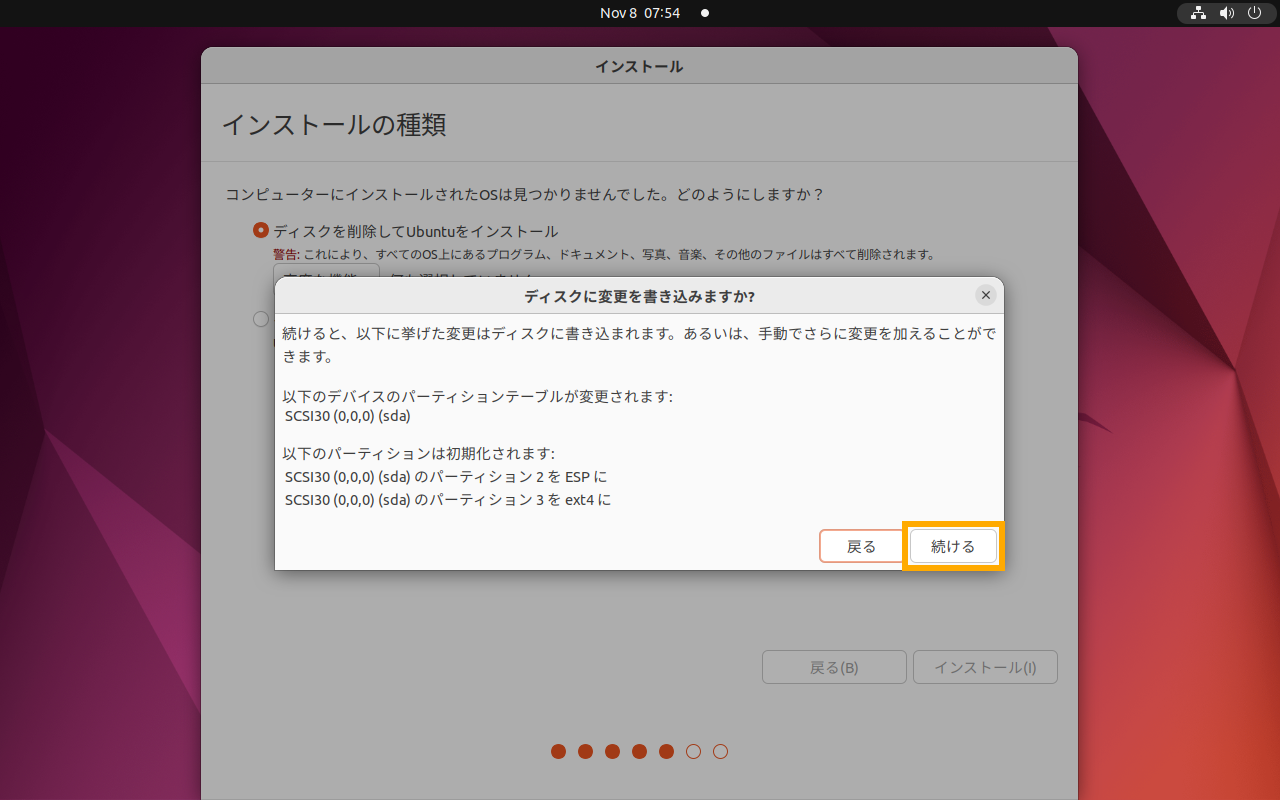Open the network status icon in top bar
The height and width of the screenshot is (800, 1280).
(x=1198, y=13)
